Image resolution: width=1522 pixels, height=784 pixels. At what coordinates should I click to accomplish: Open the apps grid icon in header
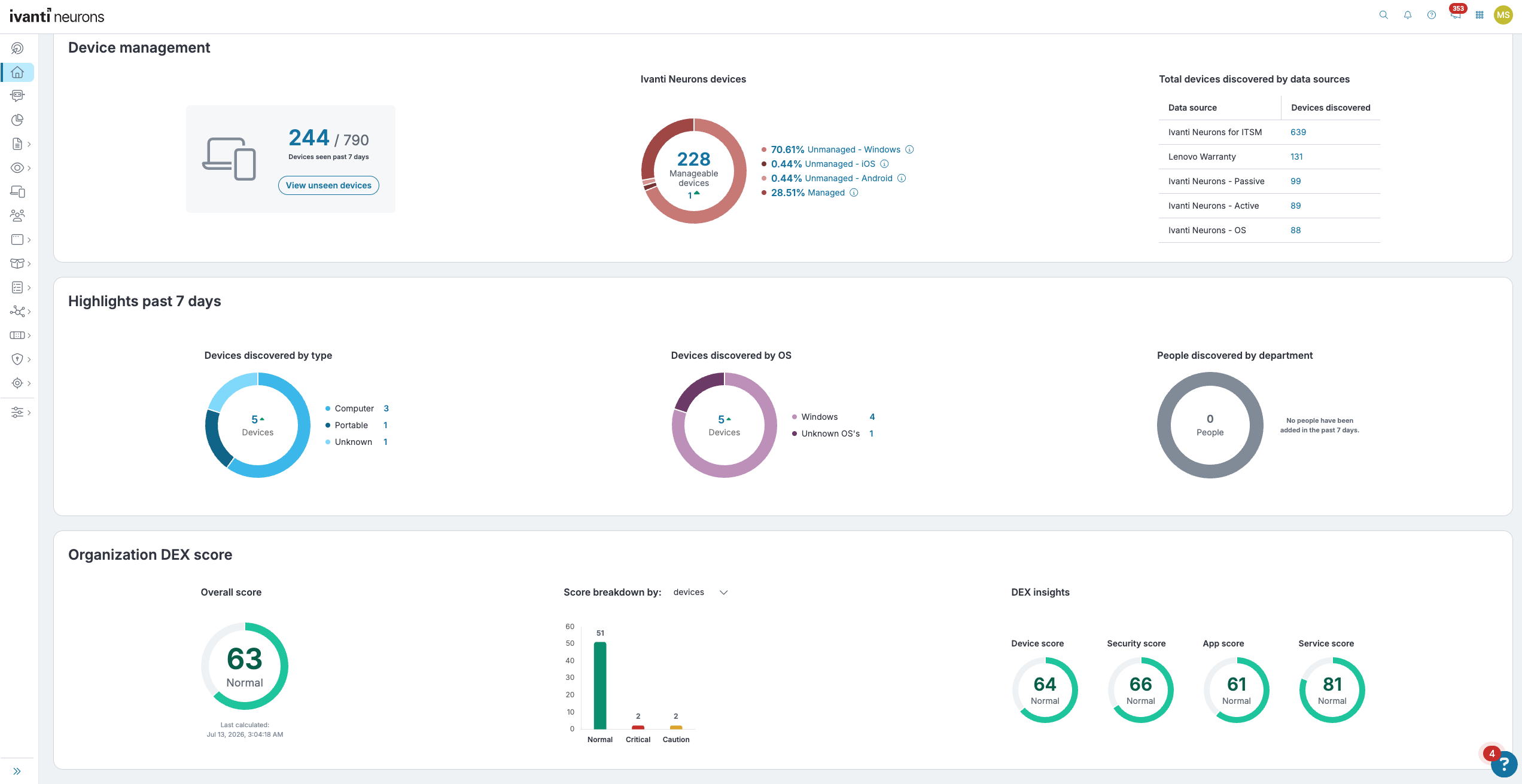1480,15
